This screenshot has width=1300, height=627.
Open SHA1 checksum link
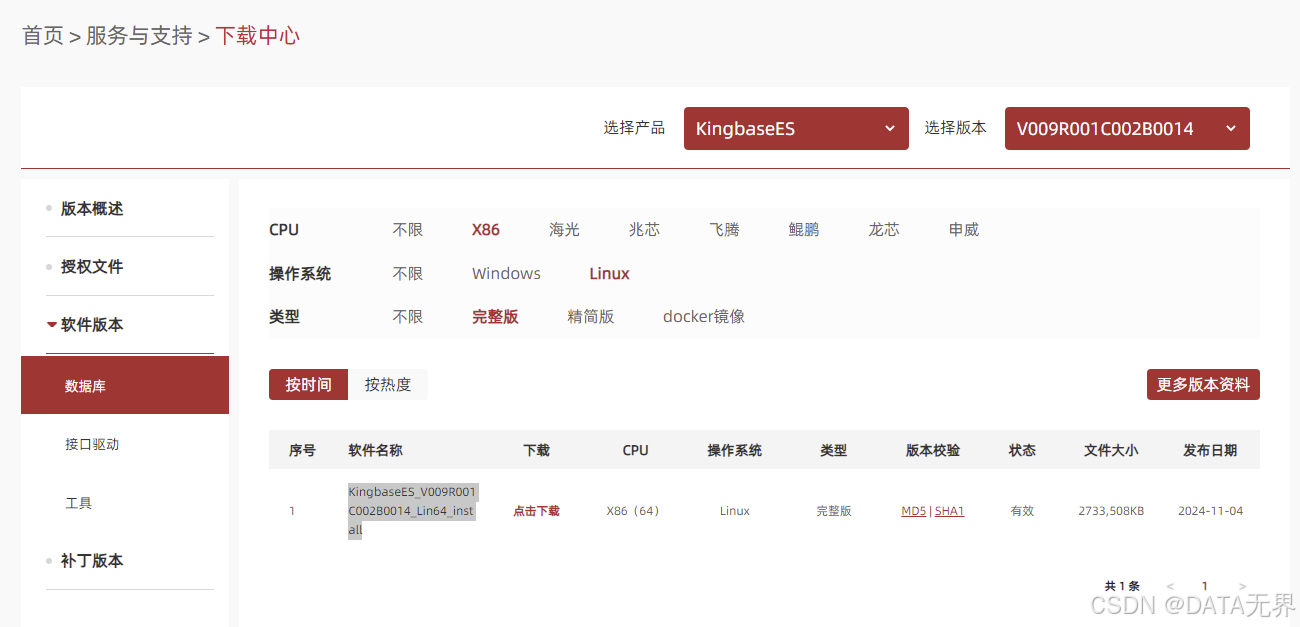(x=950, y=511)
